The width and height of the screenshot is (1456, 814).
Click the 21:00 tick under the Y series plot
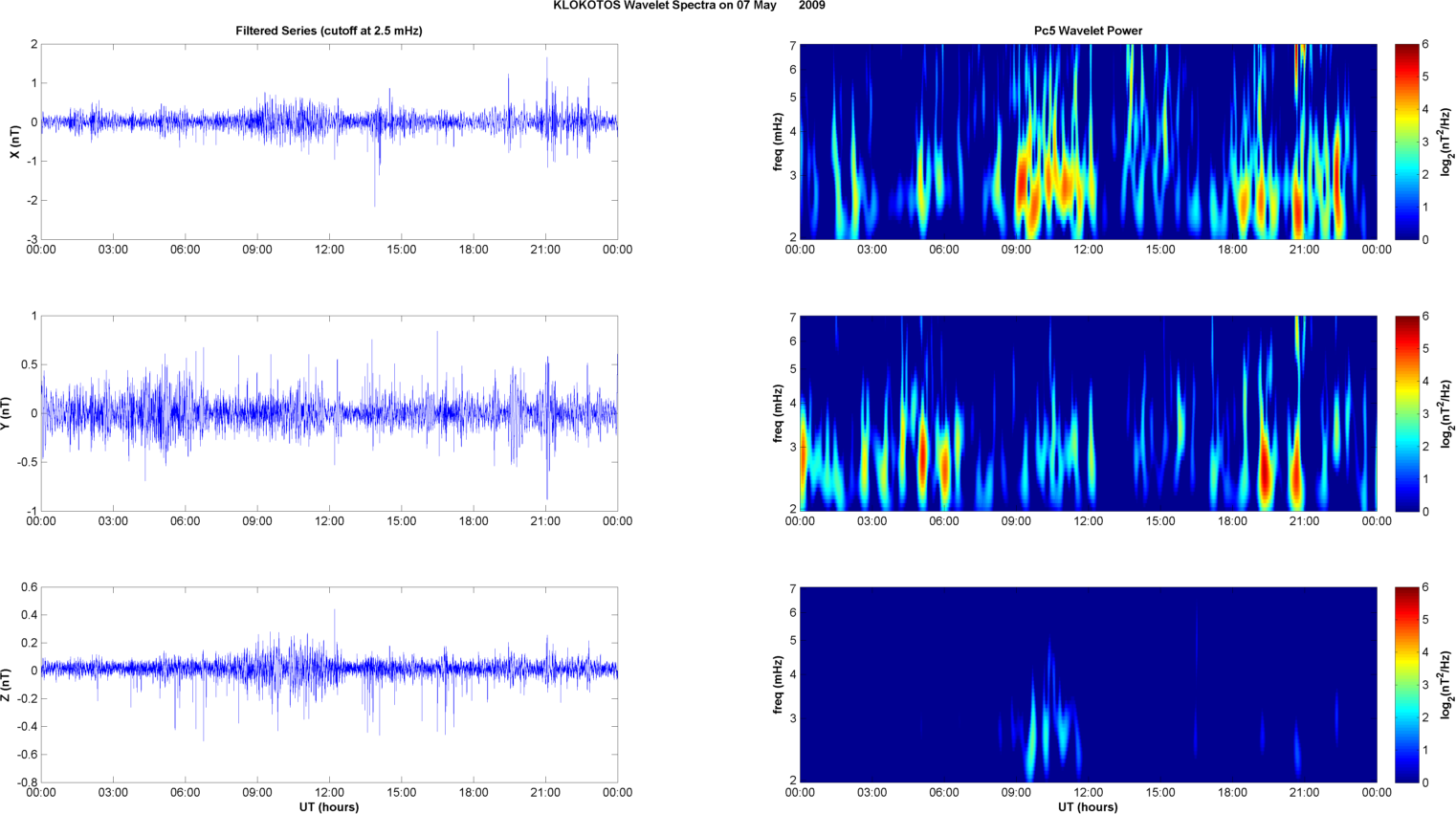545,521
